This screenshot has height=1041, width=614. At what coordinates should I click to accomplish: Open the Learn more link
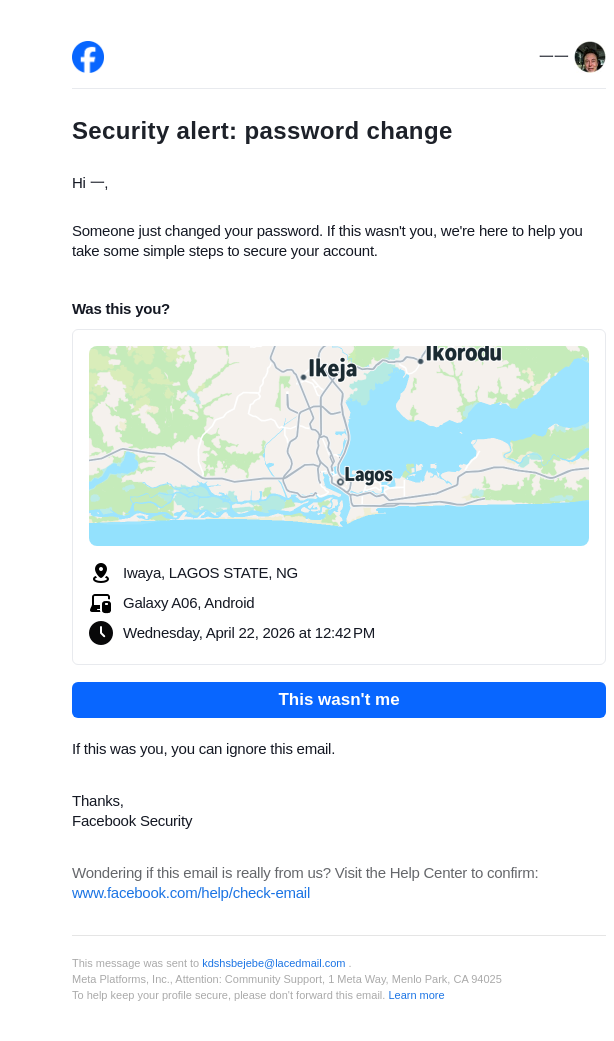(x=416, y=995)
